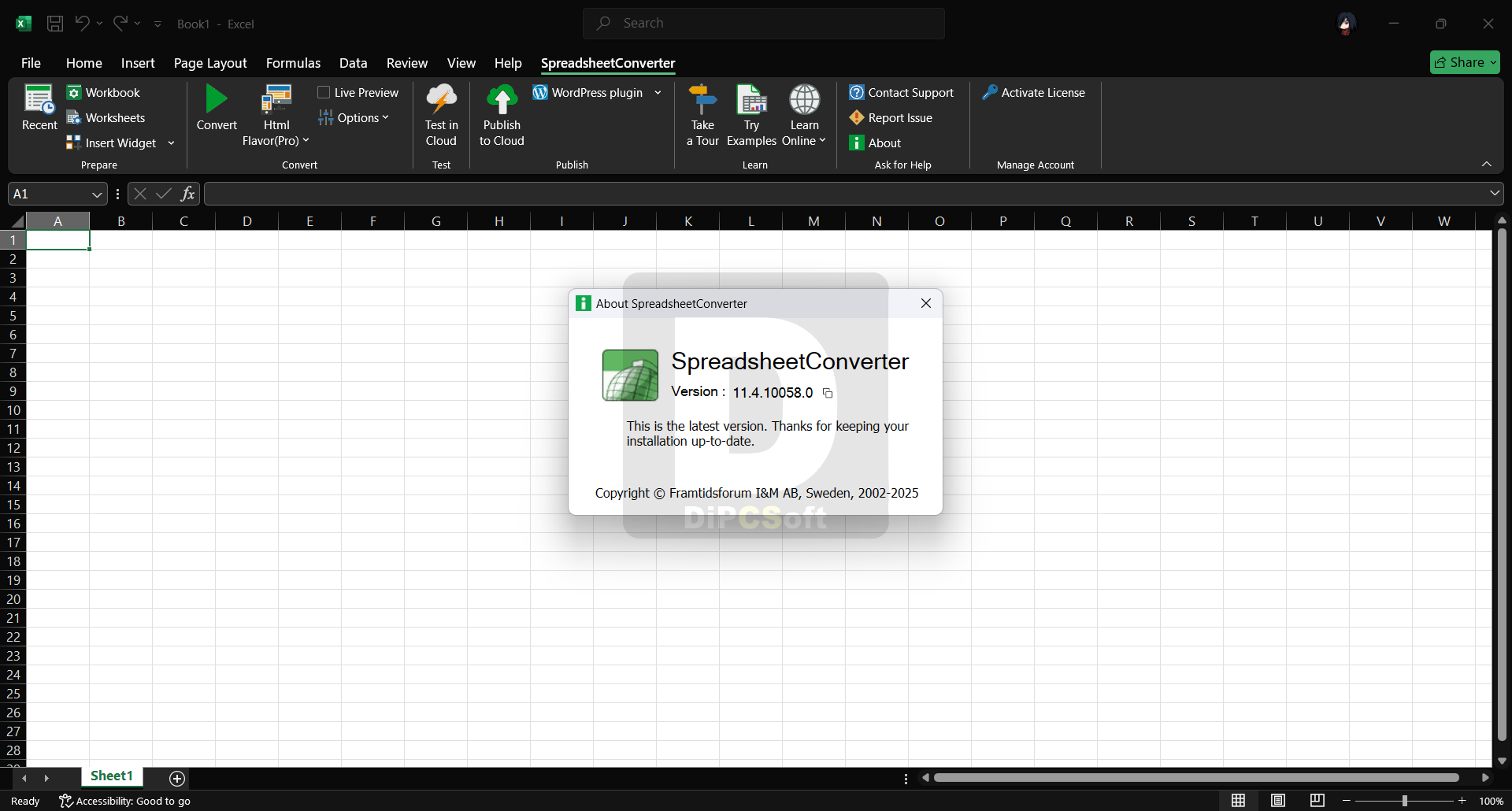Viewport: 1512px width, 811px height.
Task: Enable the Live Preview checkbox
Action: 324,93
